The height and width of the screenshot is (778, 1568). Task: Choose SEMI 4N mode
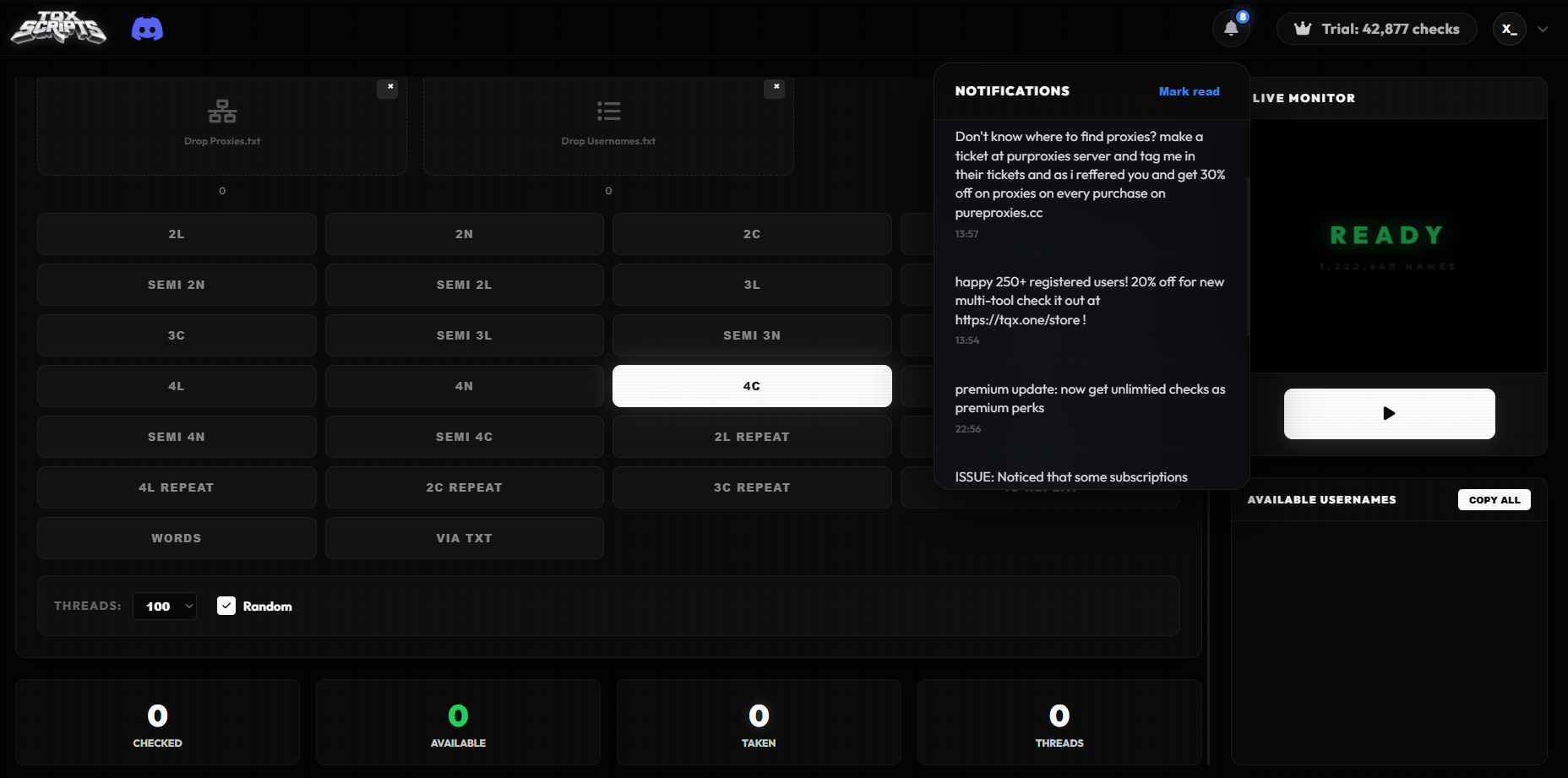point(177,437)
